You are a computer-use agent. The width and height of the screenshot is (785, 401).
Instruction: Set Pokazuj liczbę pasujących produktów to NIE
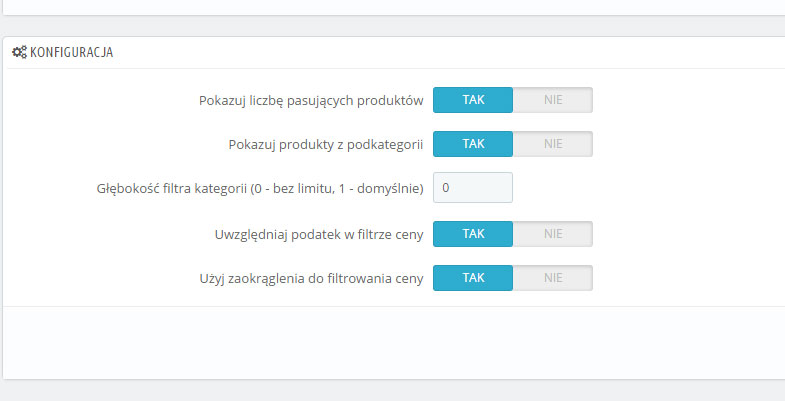(553, 100)
